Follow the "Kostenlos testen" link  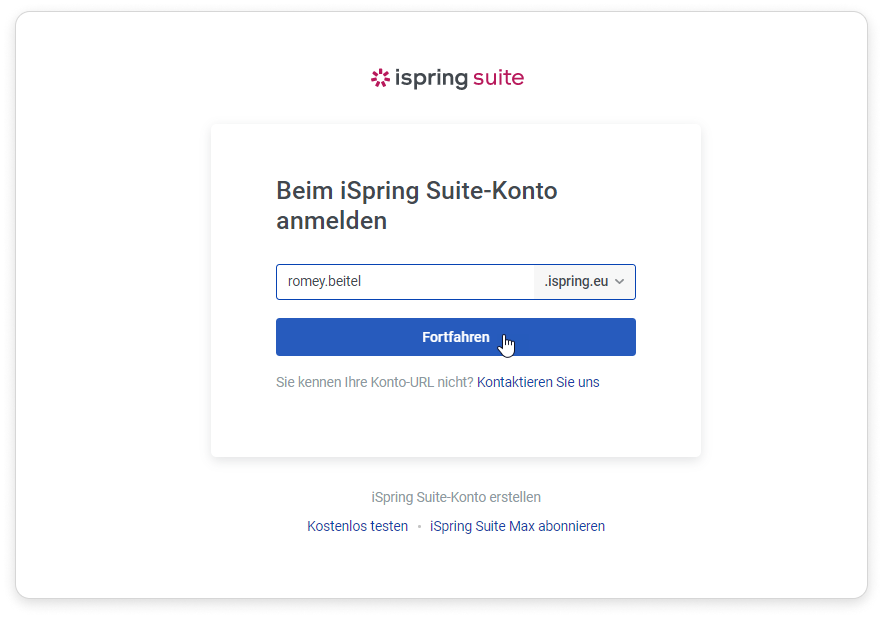357,526
